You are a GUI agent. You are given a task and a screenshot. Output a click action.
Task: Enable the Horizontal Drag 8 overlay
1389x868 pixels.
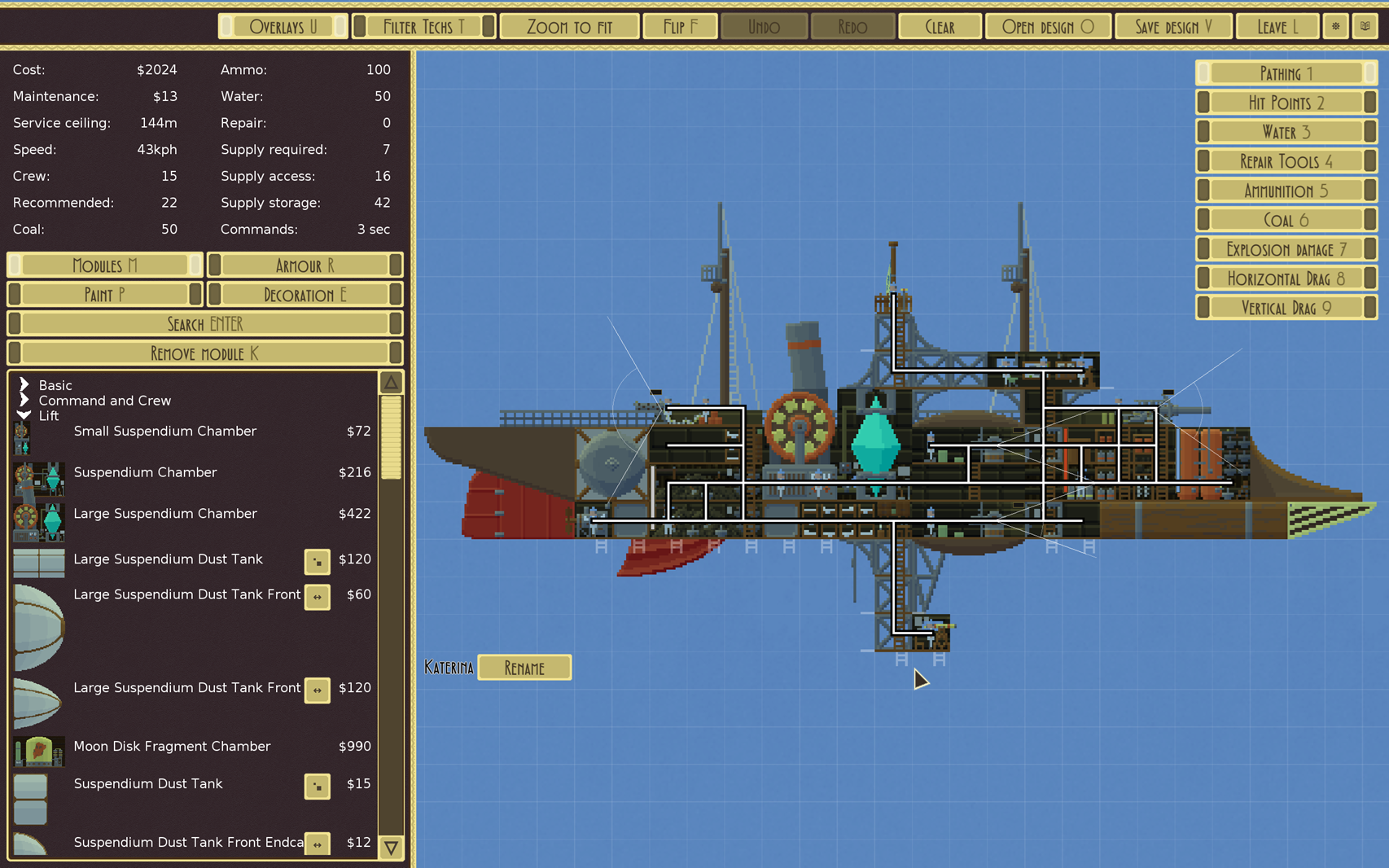1286,278
